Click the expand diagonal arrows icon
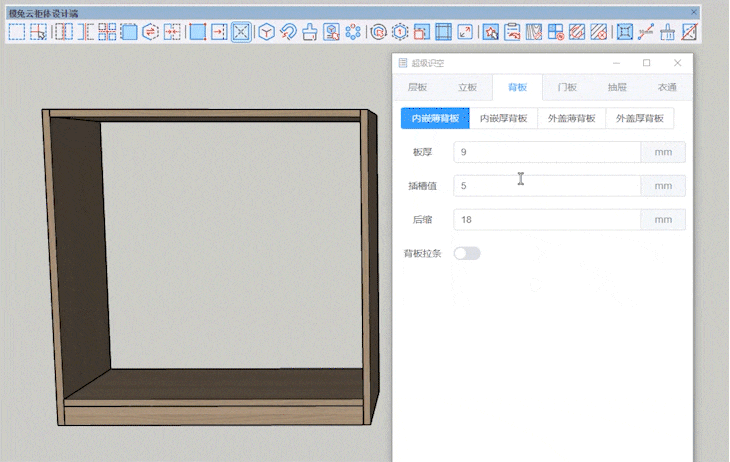 pyautogui.click(x=465, y=32)
